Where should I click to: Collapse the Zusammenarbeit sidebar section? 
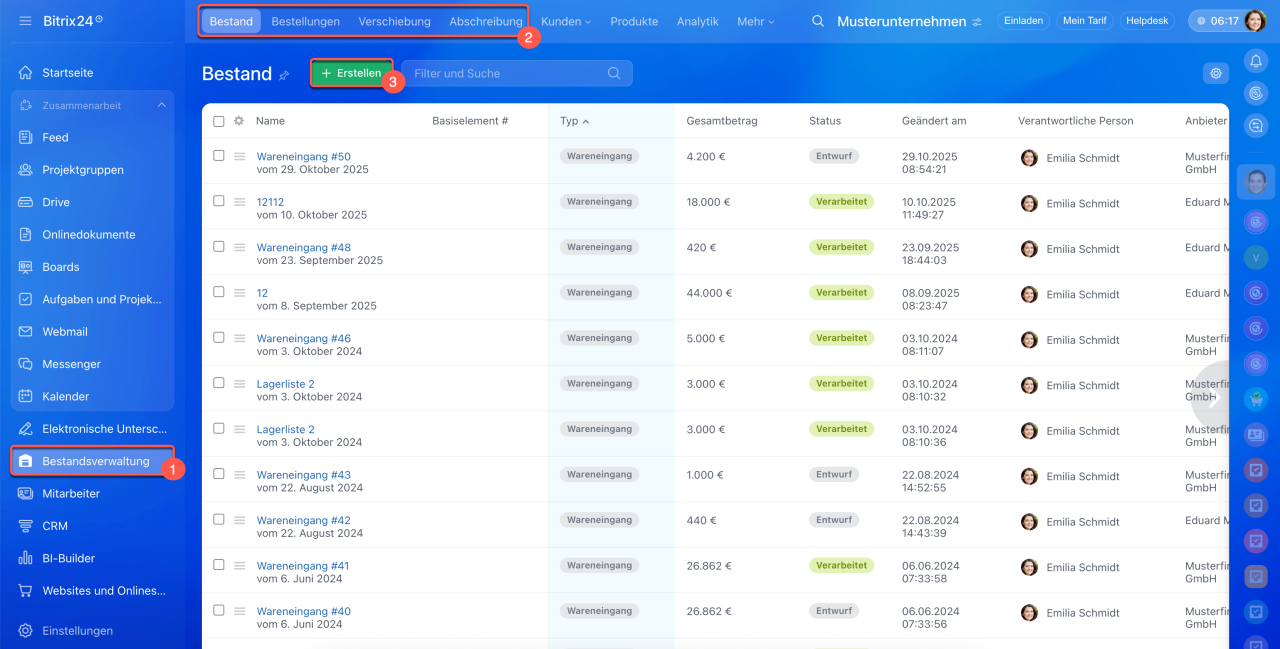point(162,105)
